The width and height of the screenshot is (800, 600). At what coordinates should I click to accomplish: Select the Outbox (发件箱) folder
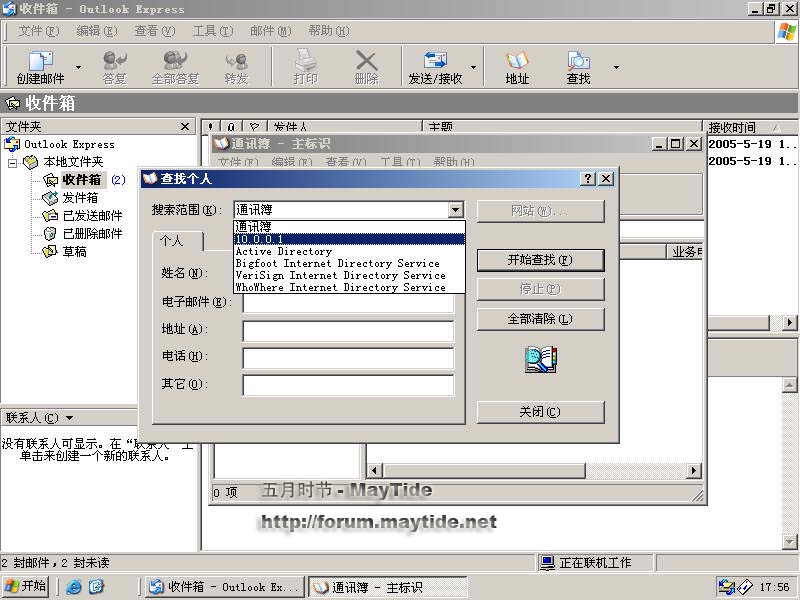pos(79,198)
